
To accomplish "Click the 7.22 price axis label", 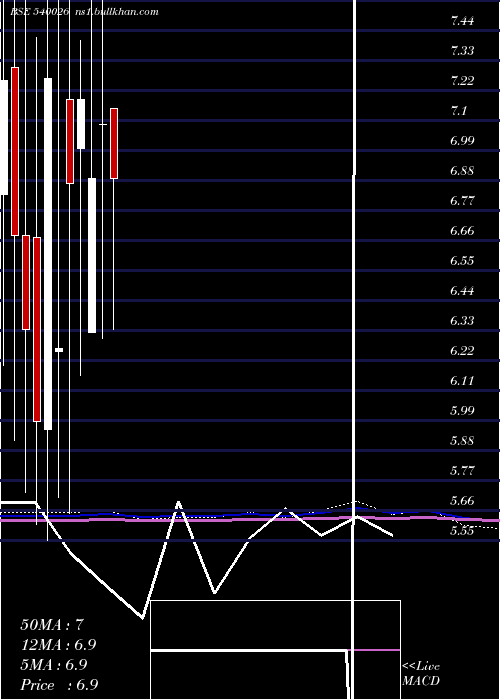I will coord(462,81).
